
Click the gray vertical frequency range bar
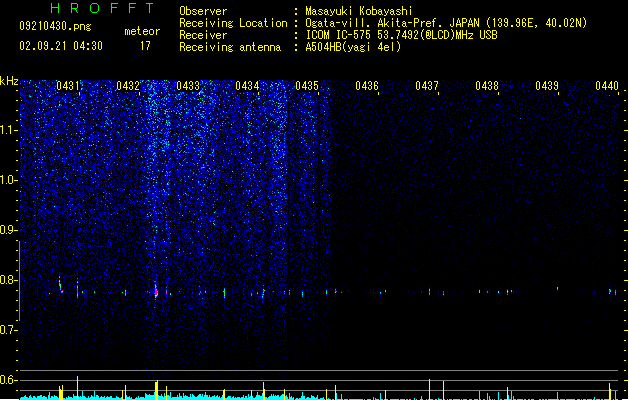pyautogui.click(x=20, y=280)
